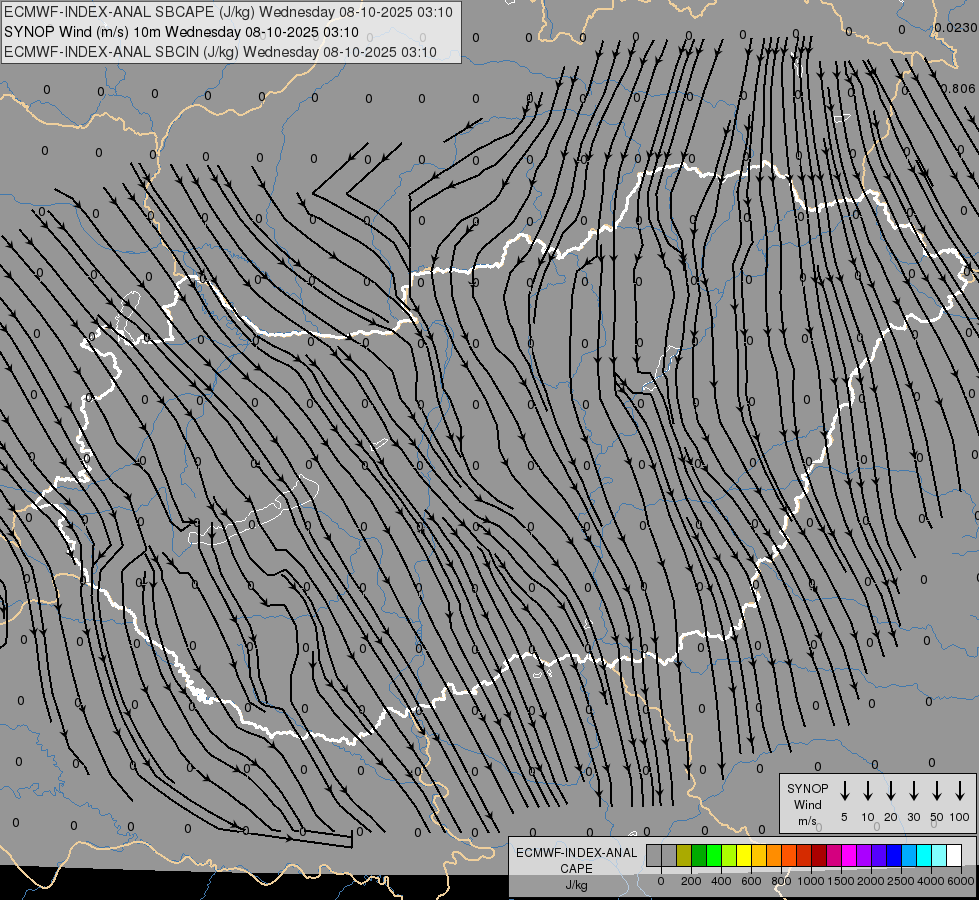
Task: Click the 30 m/s wind arrow in legend
Action: [914, 791]
